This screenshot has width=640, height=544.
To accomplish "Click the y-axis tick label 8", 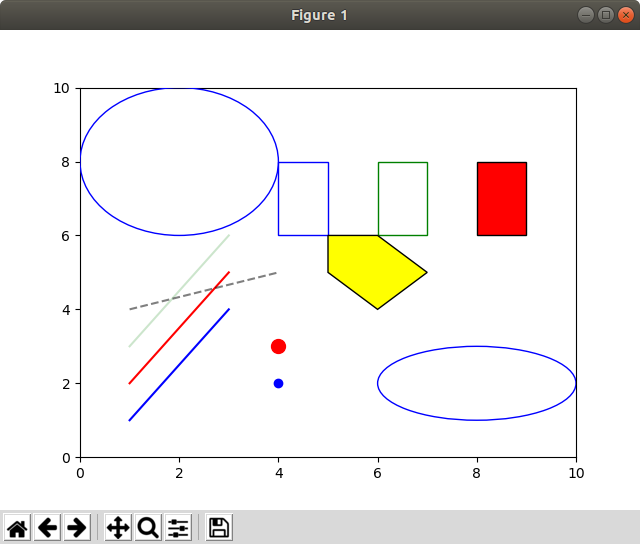I will tap(65, 162).
